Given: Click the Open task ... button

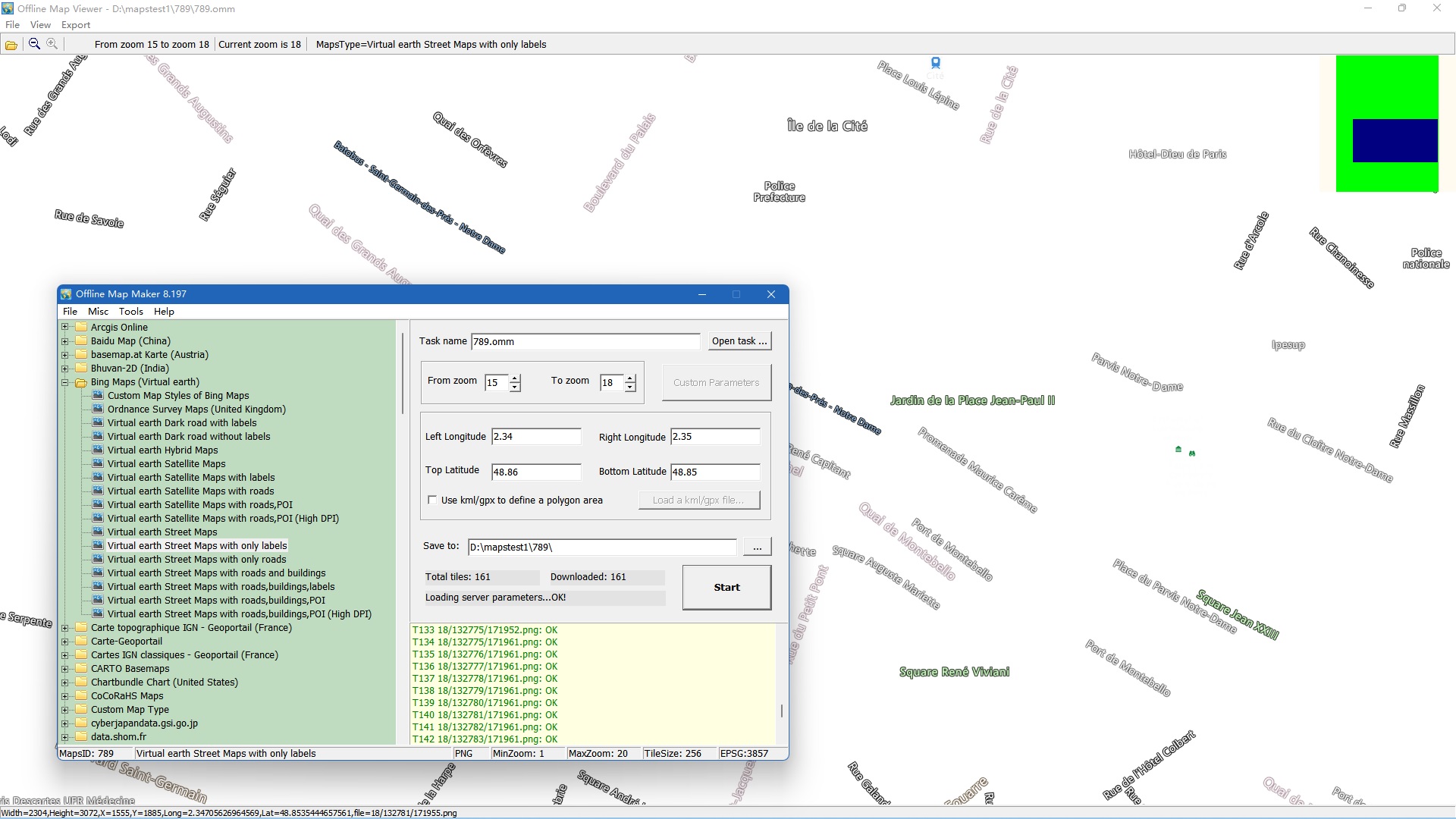Looking at the screenshot, I should click(x=739, y=341).
